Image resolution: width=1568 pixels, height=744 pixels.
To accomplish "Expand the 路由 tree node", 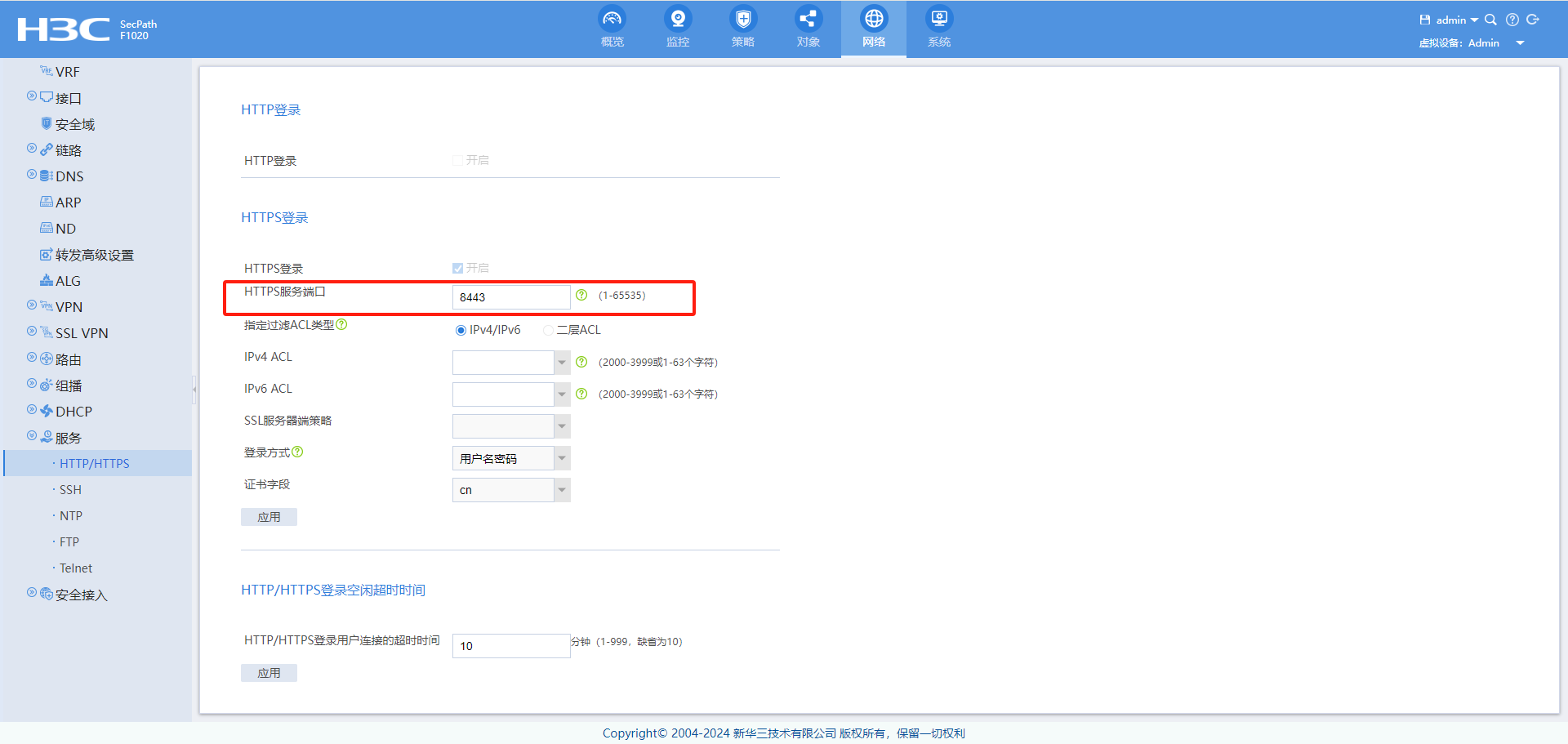I will point(32,358).
